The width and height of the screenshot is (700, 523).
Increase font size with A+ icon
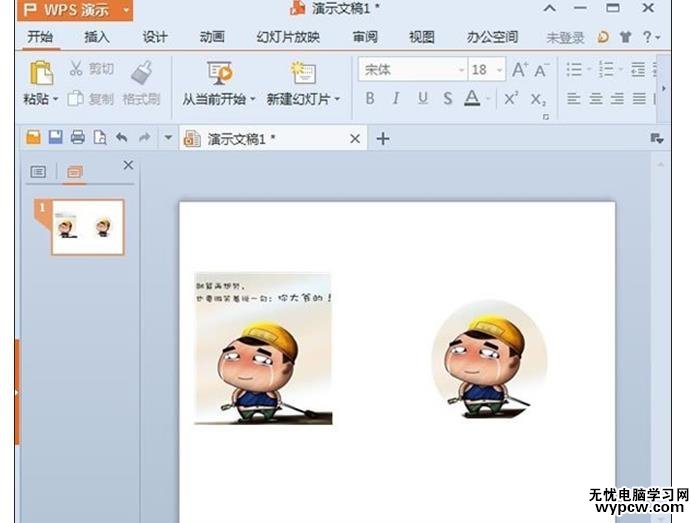[520, 70]
